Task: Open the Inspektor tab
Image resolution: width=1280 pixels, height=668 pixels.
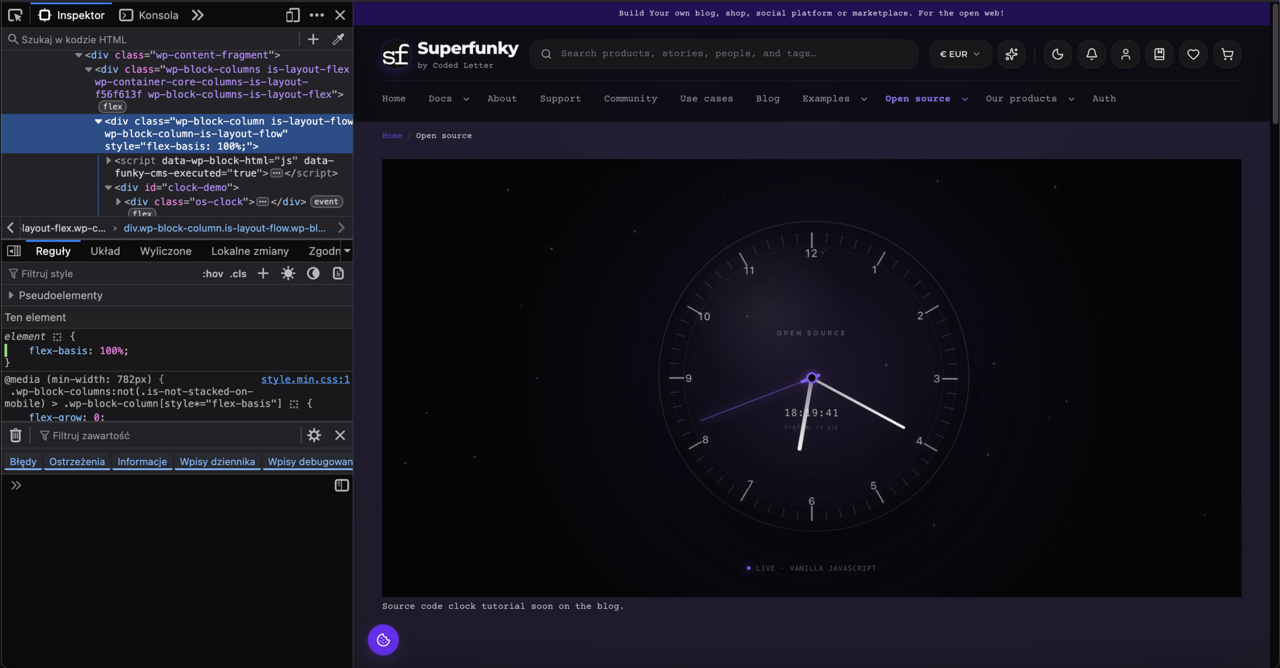Action: (x=71, y=15)
